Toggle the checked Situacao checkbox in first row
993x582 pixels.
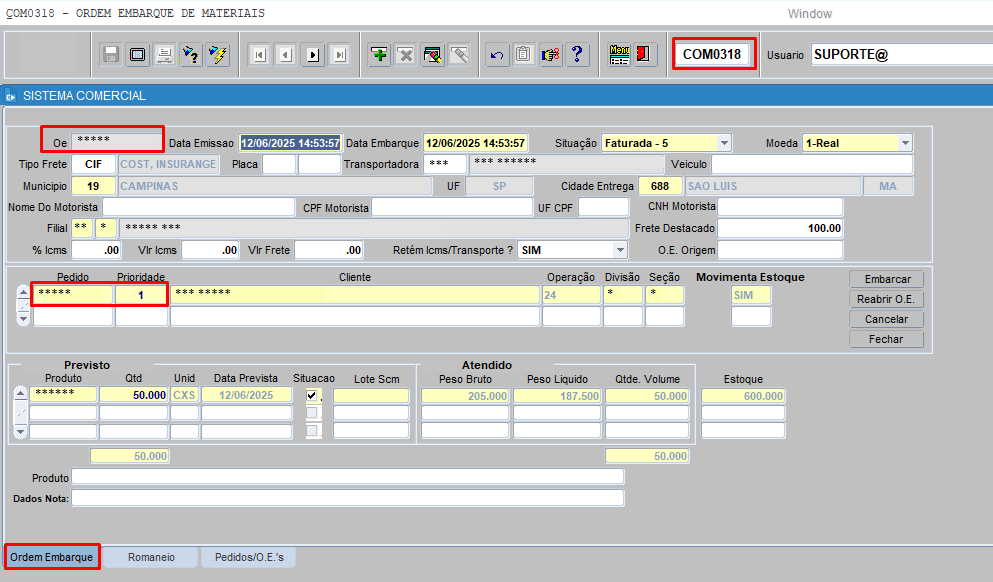313,395
